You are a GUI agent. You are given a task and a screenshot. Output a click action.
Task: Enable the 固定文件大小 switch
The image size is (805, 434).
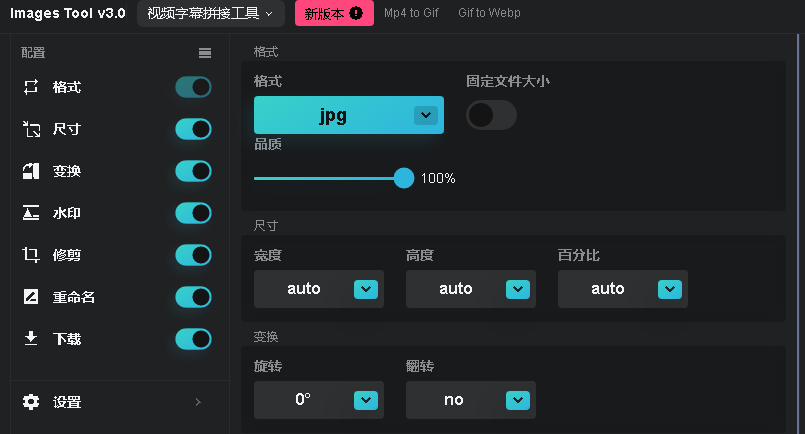[491, 115]
